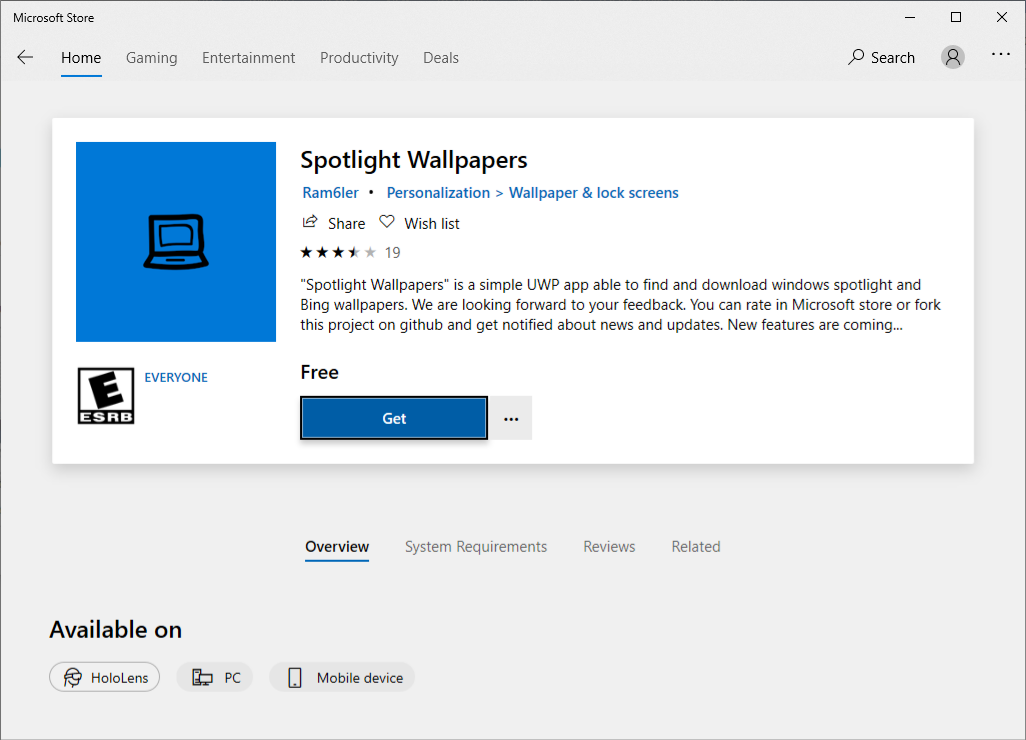
Task: Select the Overview section tab
Action: coord(337,547)
